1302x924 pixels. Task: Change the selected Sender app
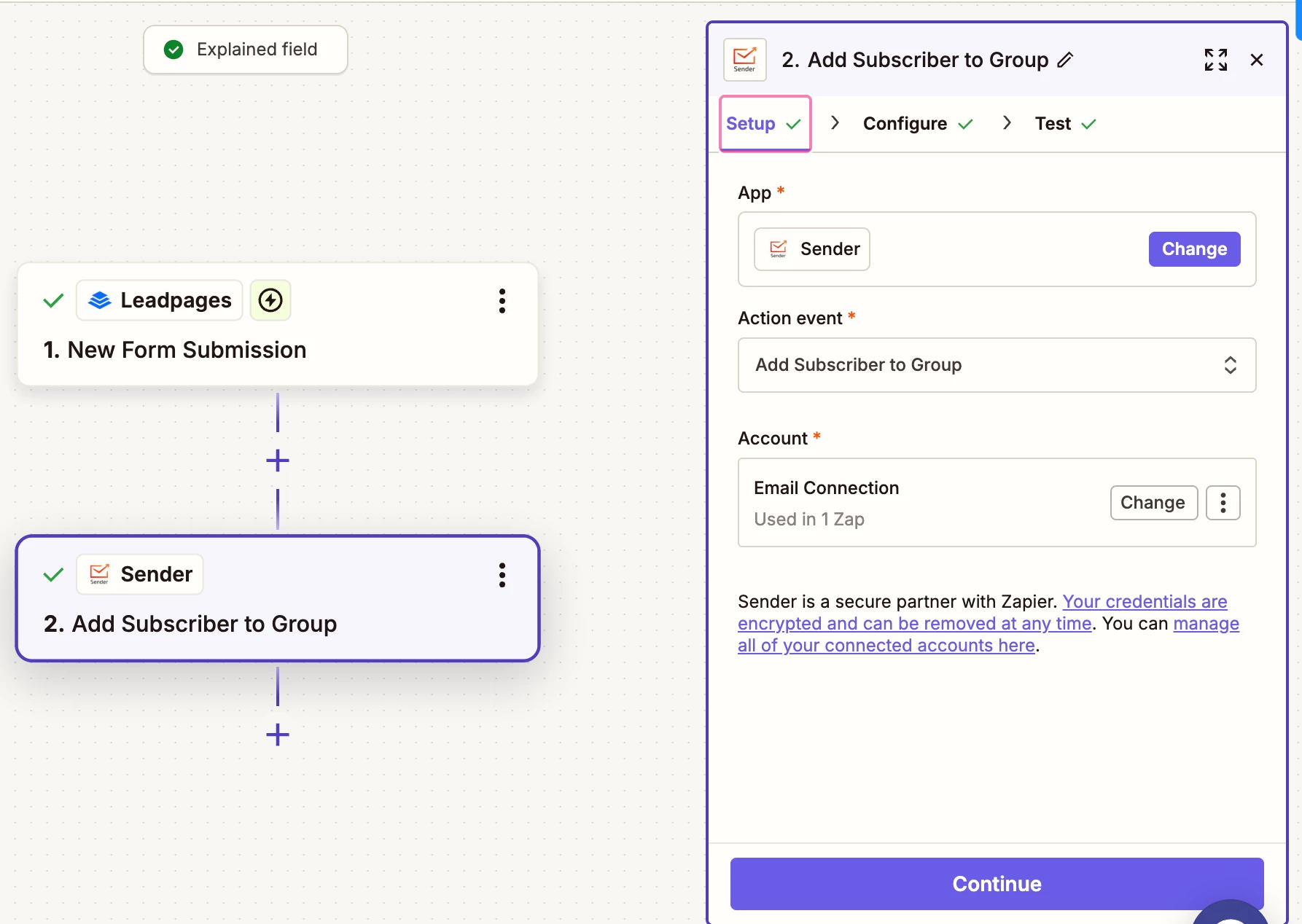click(1194, 249)
